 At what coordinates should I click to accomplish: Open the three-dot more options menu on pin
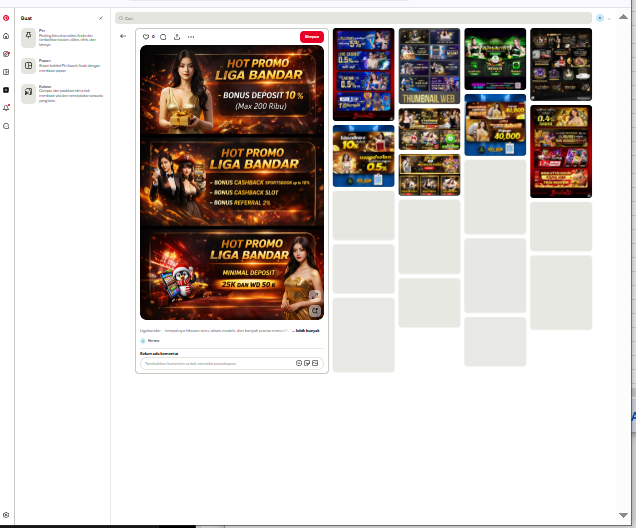click(191, 37)
